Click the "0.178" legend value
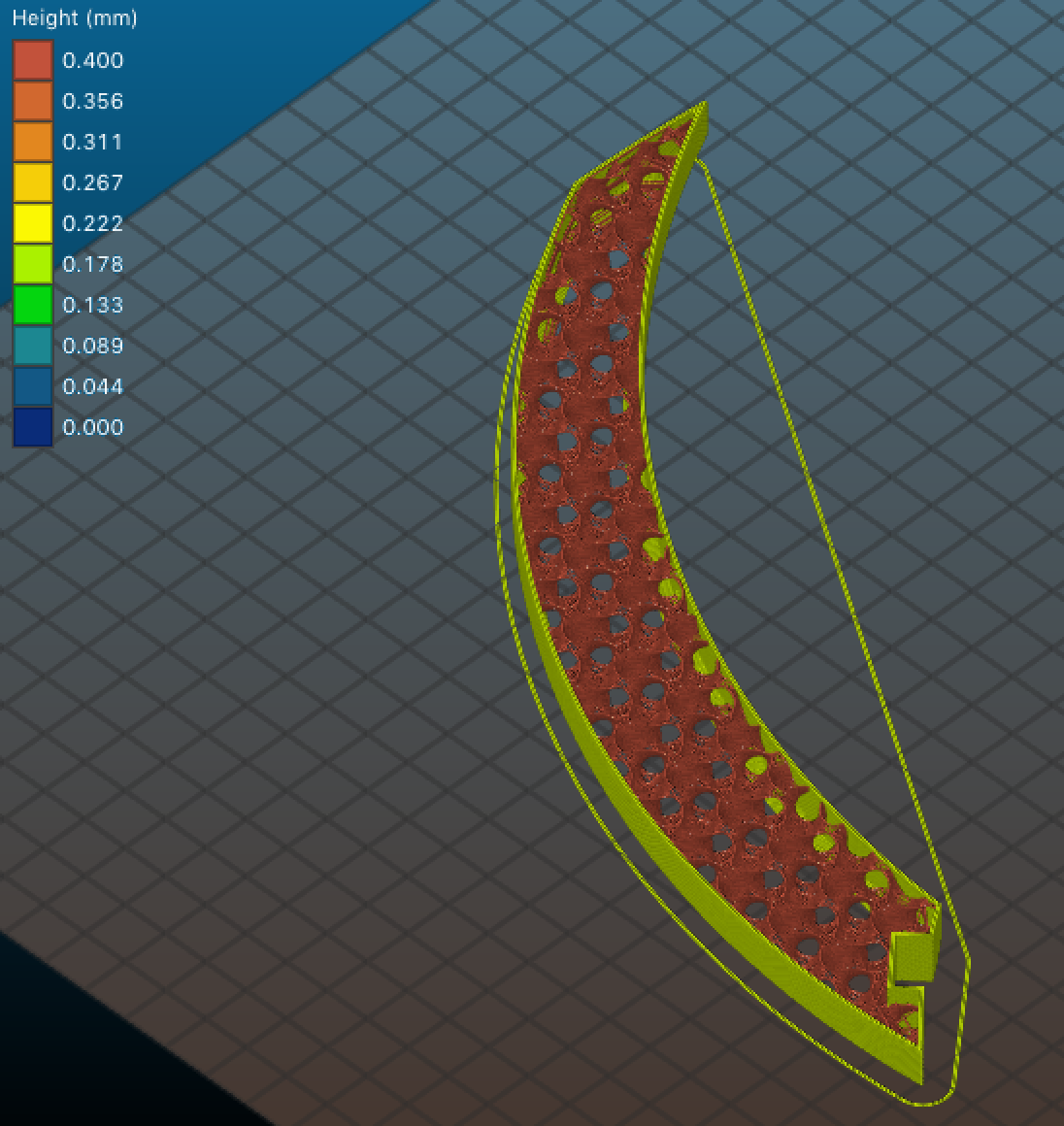 [x=92, y=264]
